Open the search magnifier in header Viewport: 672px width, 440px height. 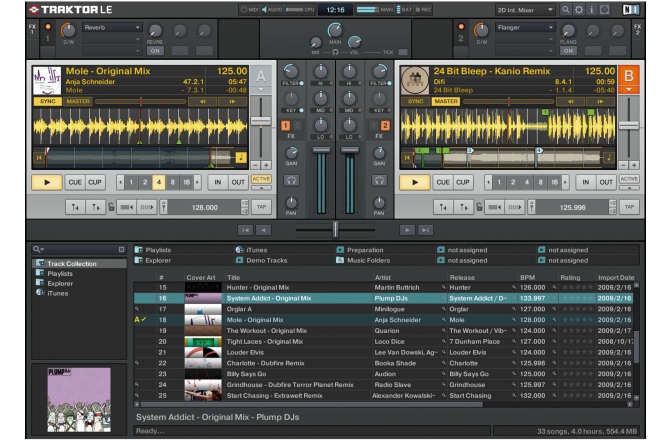click(566, 9)
